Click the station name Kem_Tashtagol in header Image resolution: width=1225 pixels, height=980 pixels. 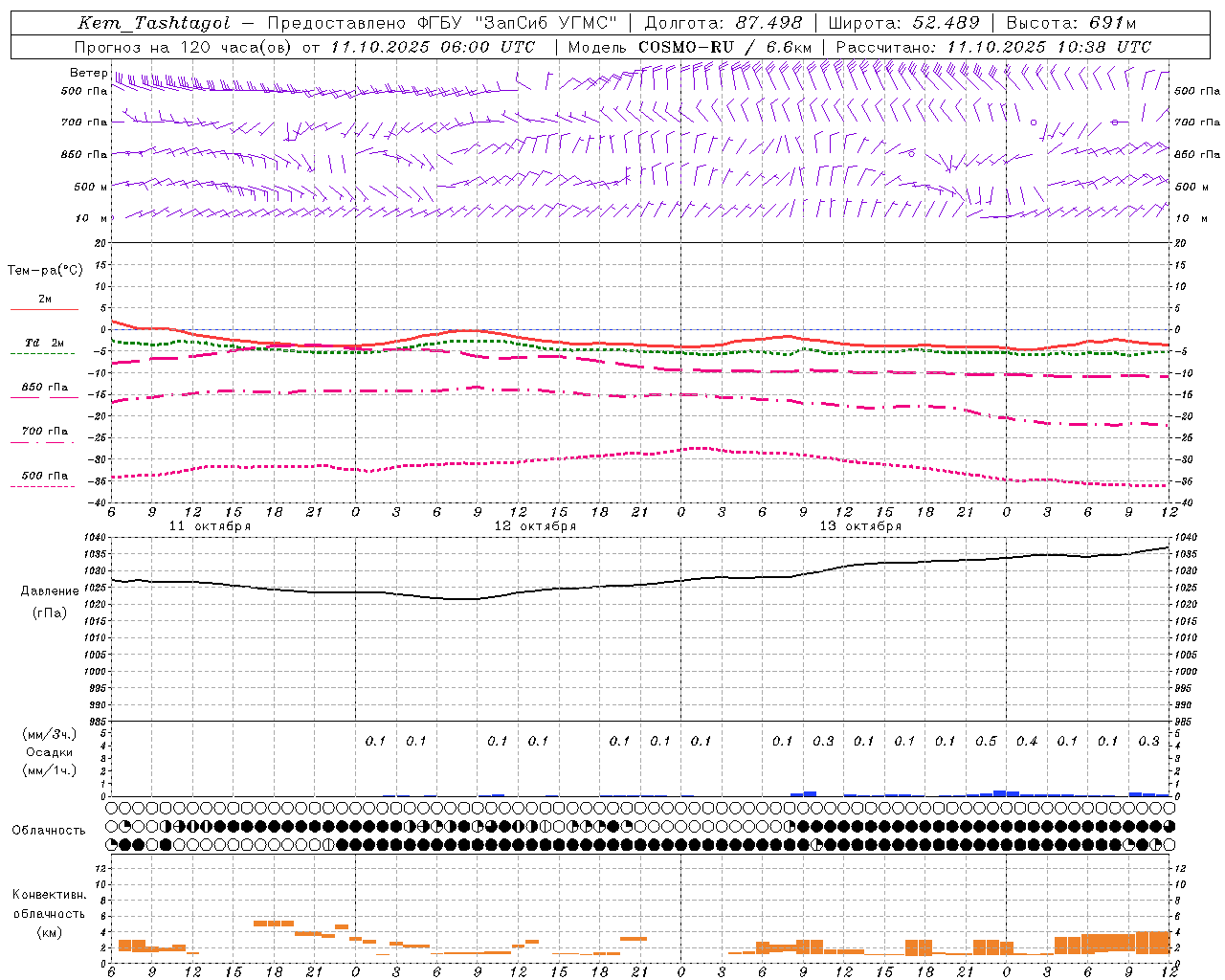154,23
